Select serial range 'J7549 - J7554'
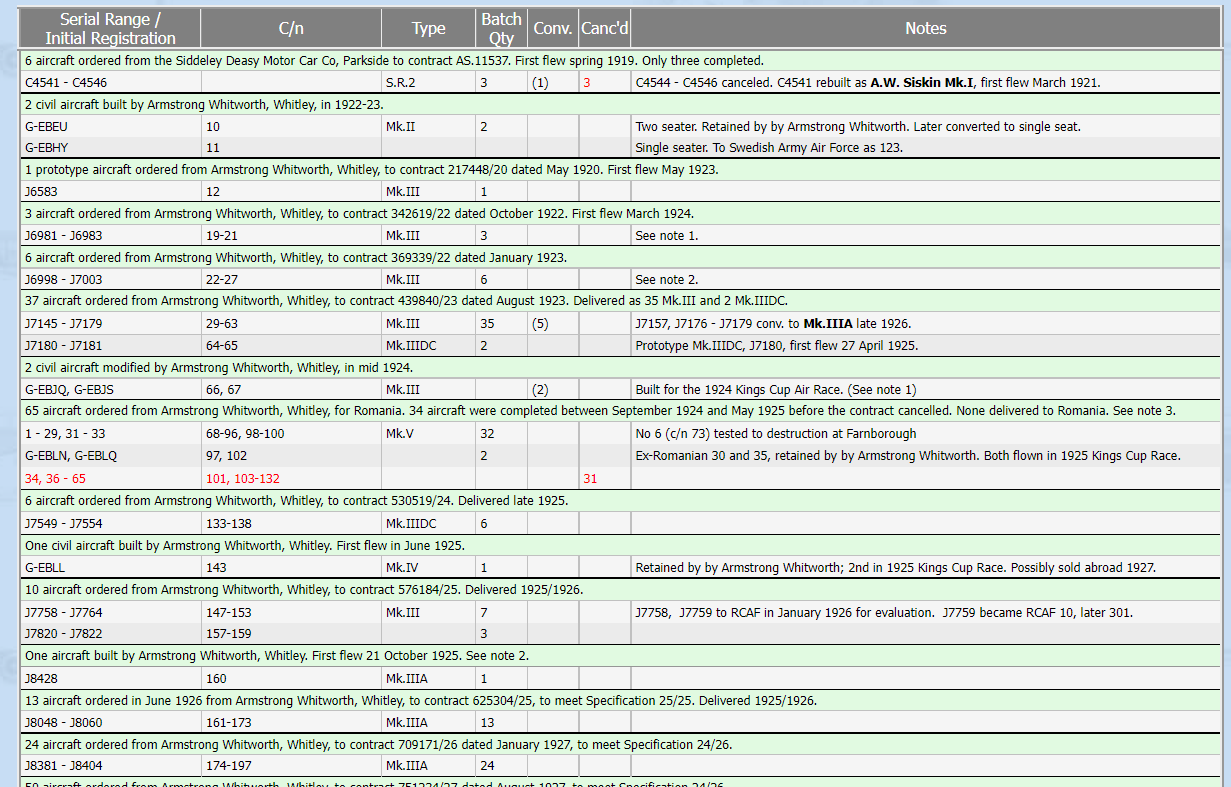The height and width of the screenshot is (787, 1231). (x=111, y=523)
